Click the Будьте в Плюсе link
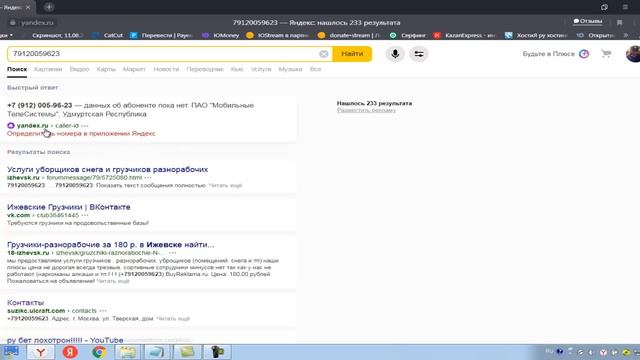The height and width of the screenshot is (360, 640). point(548,54)
